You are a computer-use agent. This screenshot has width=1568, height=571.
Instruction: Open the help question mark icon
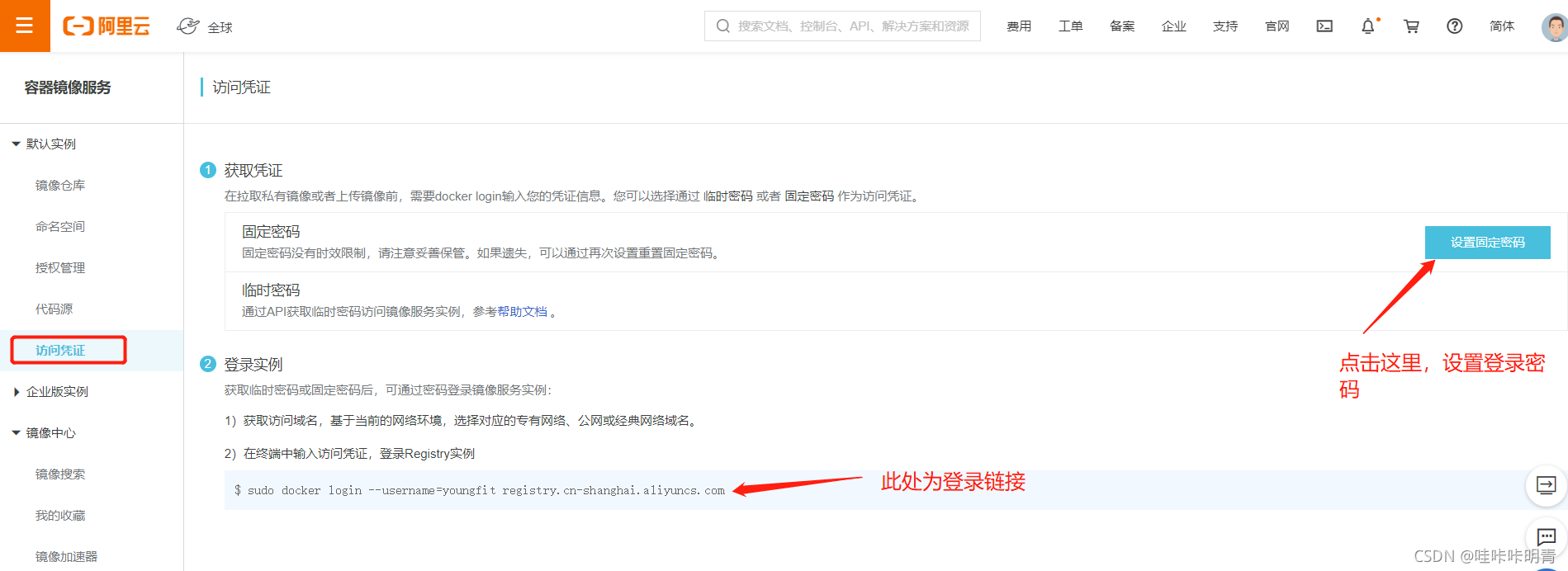coord(1455,26)
